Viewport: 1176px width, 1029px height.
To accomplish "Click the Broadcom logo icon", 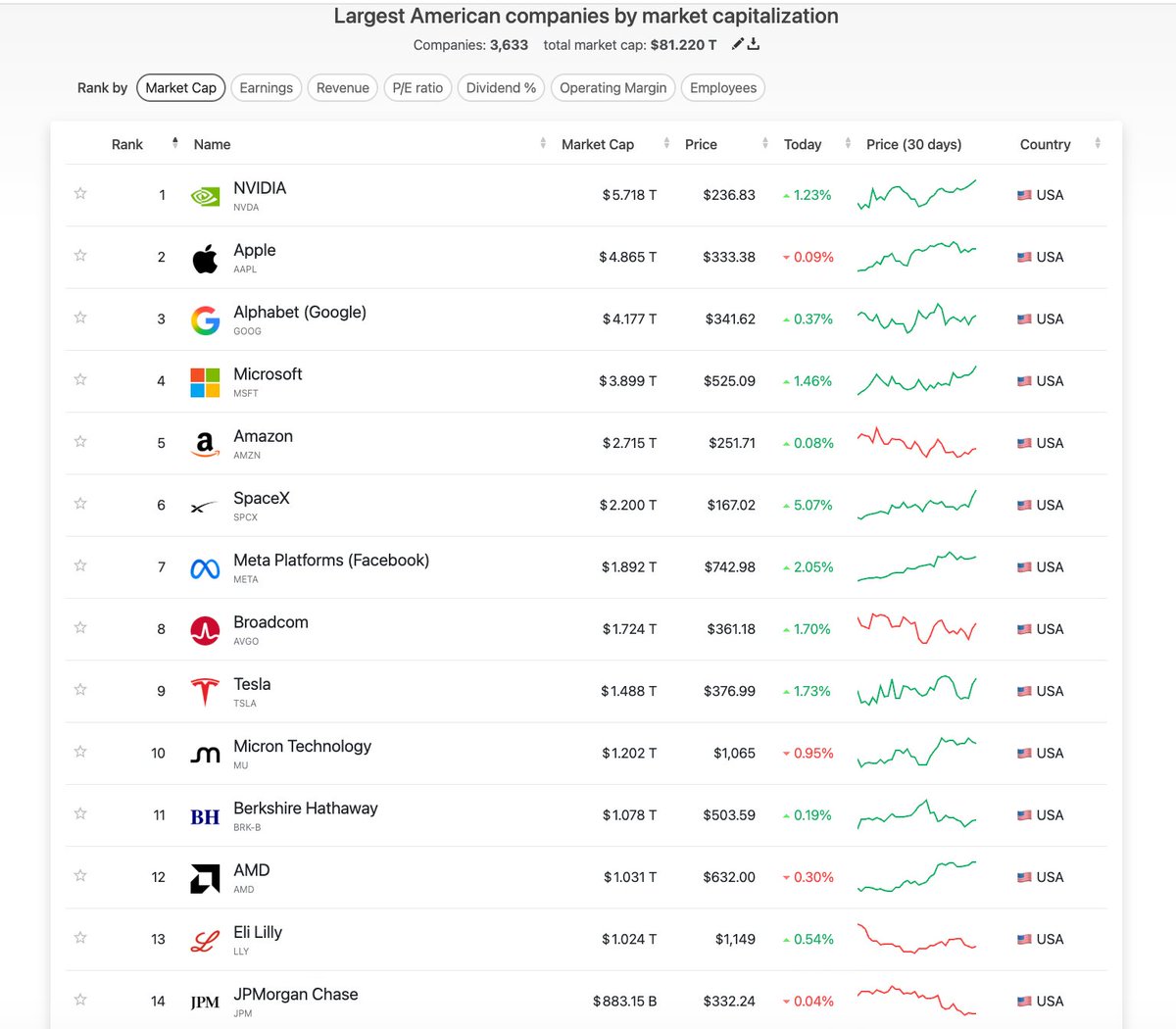I will (x=205, y=630).
